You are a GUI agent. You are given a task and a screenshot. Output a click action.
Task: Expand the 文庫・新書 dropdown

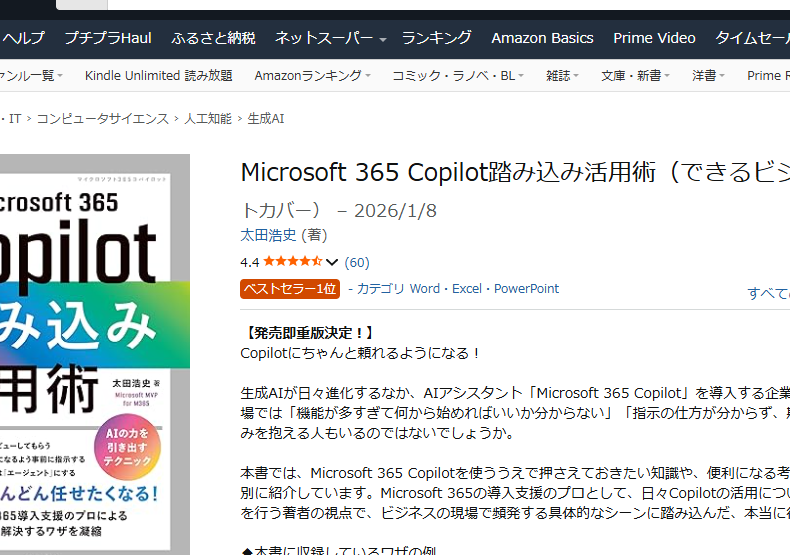(635, 76)
